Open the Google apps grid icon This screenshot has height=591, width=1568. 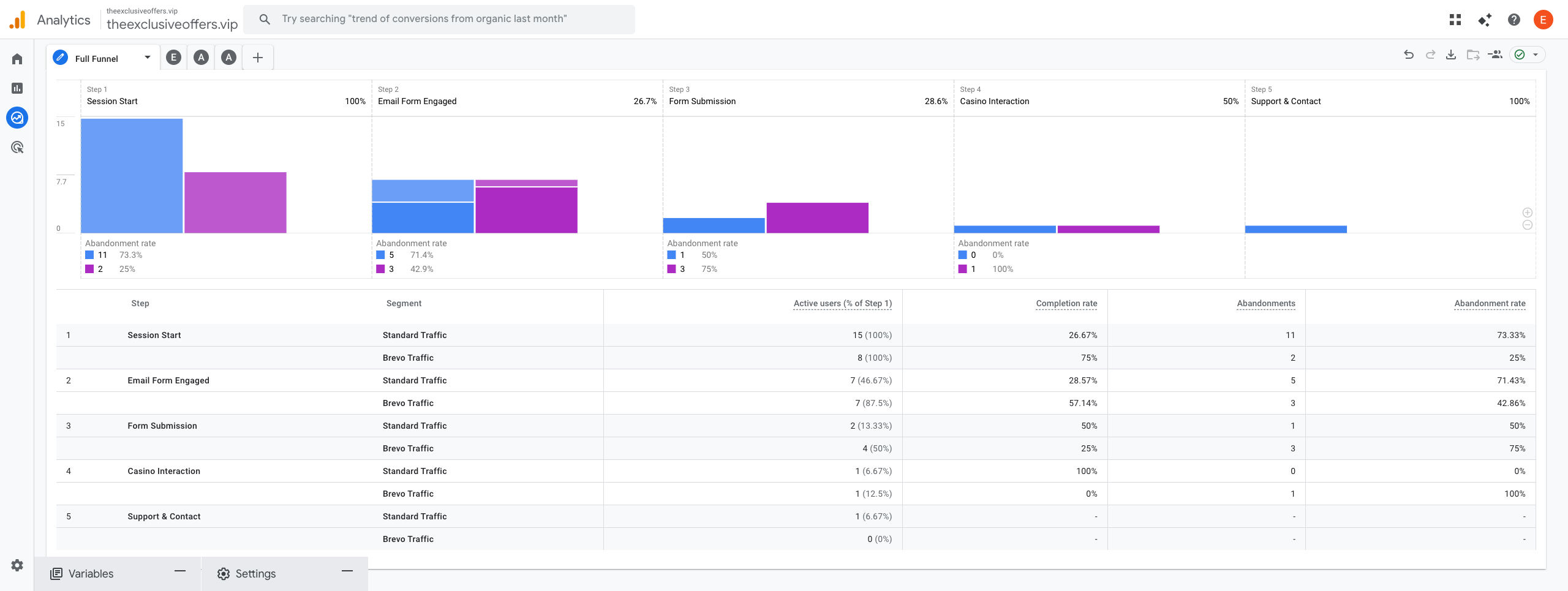point(1455,20)
